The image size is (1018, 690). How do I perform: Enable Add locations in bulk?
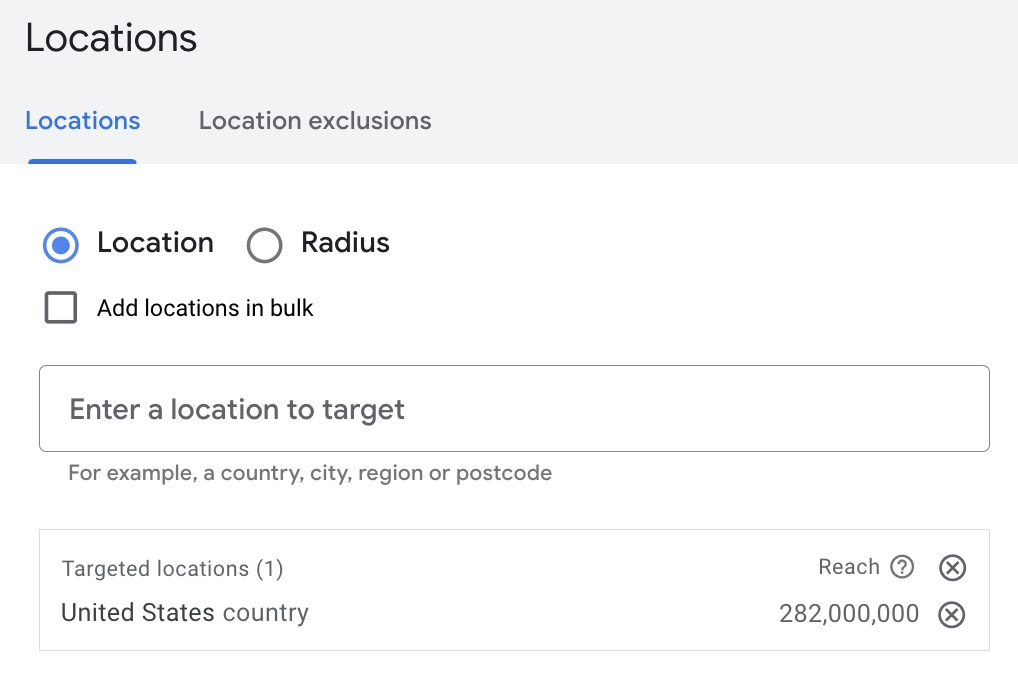click(x=61, y=308)
